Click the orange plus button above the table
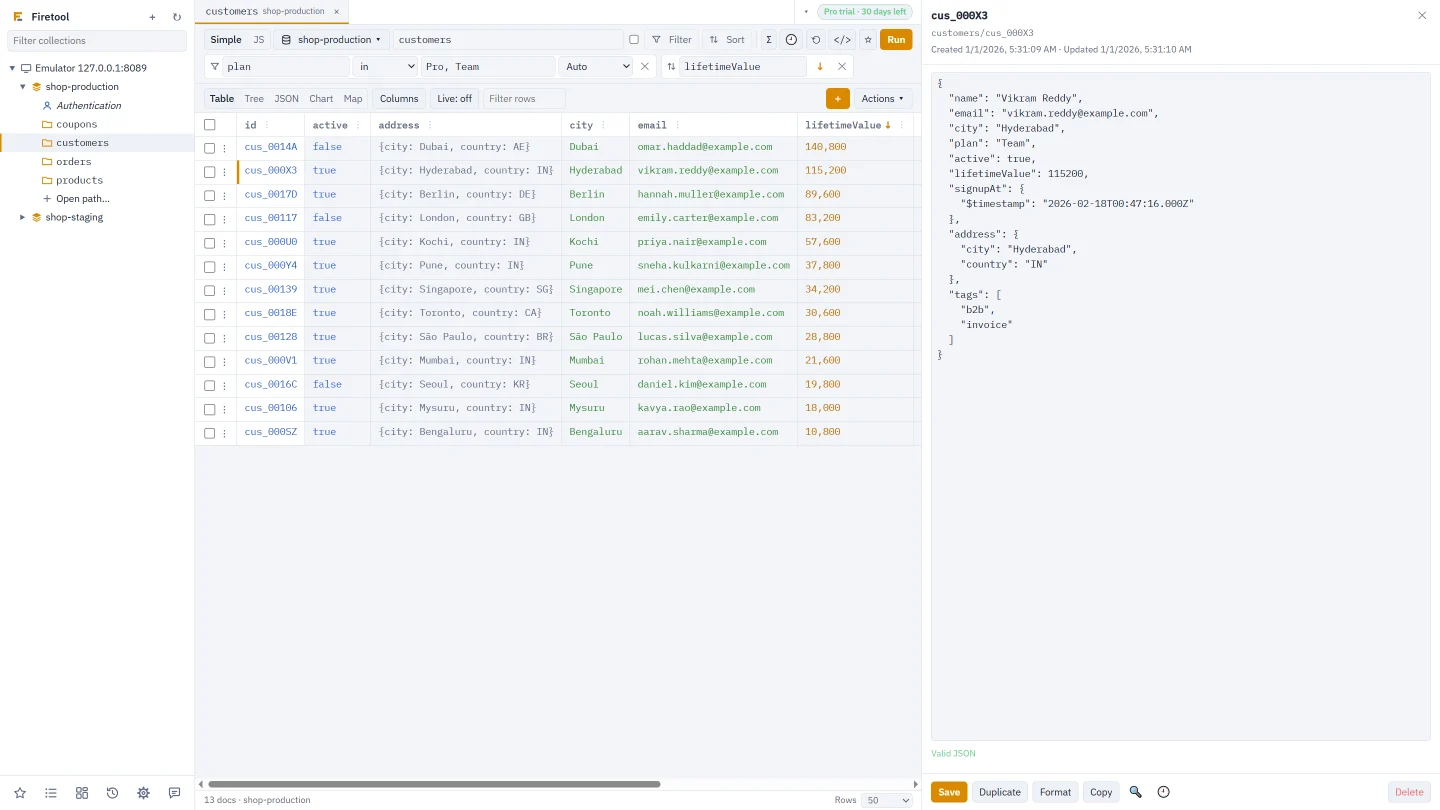This screenshot has width=1440, height=810. pyautogui.click(x=838, y=99)
